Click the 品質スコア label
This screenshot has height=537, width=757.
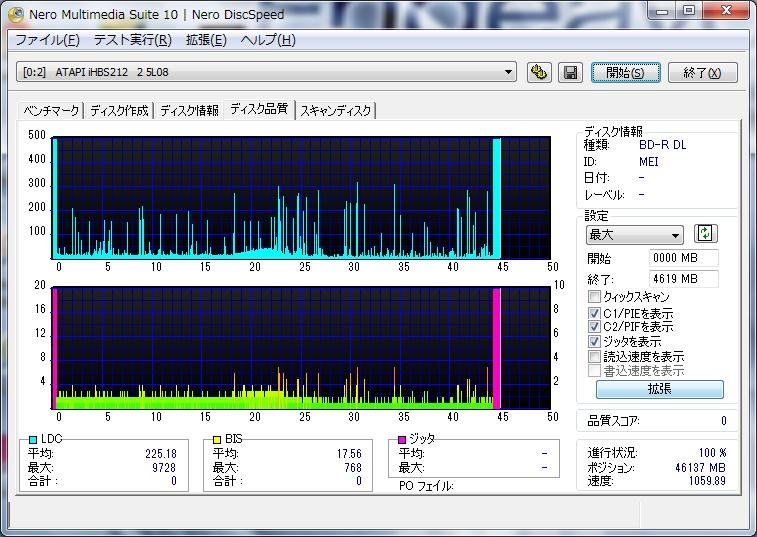pos(613,421)
